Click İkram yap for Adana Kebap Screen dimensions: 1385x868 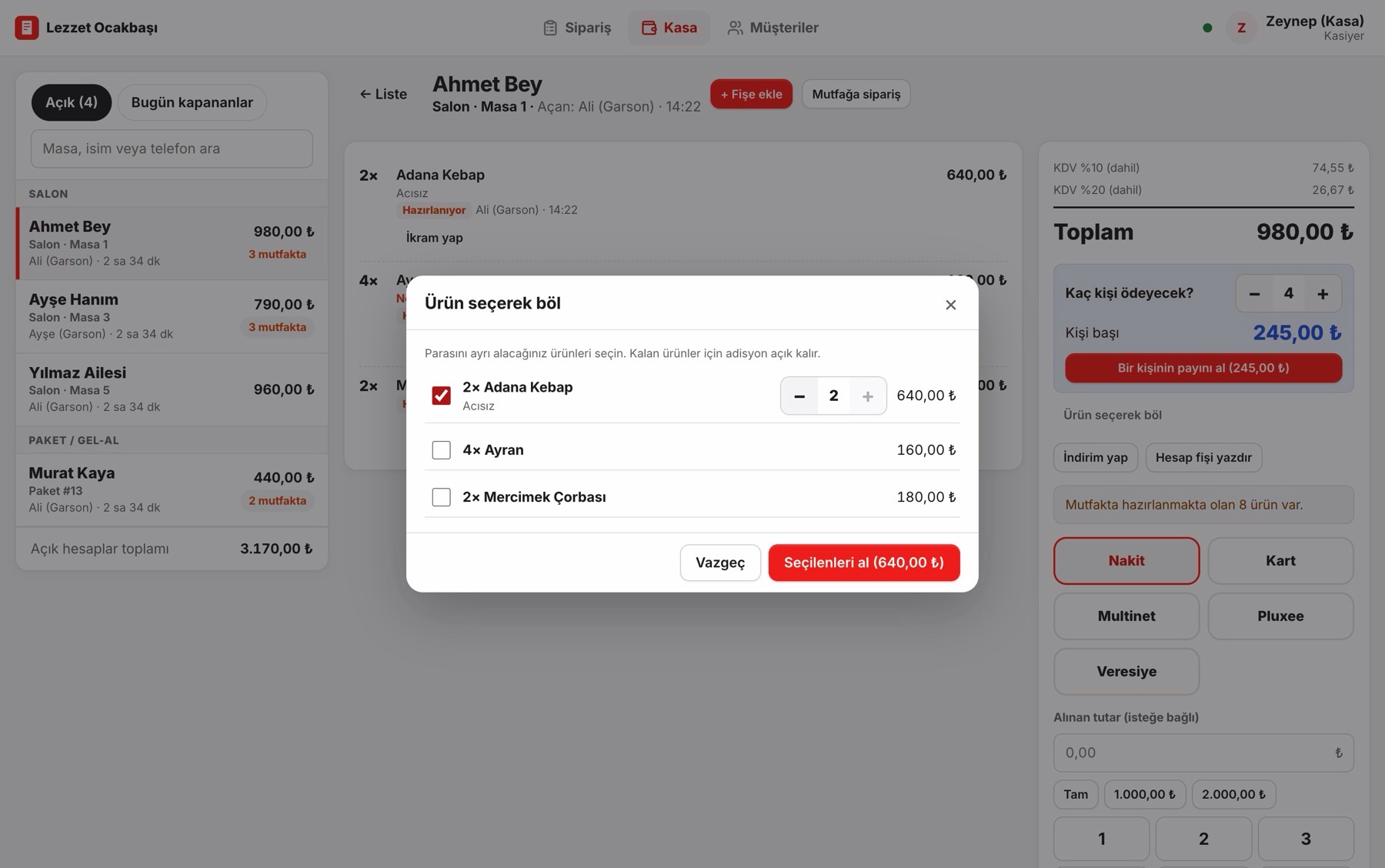click(x=434, y=238)
